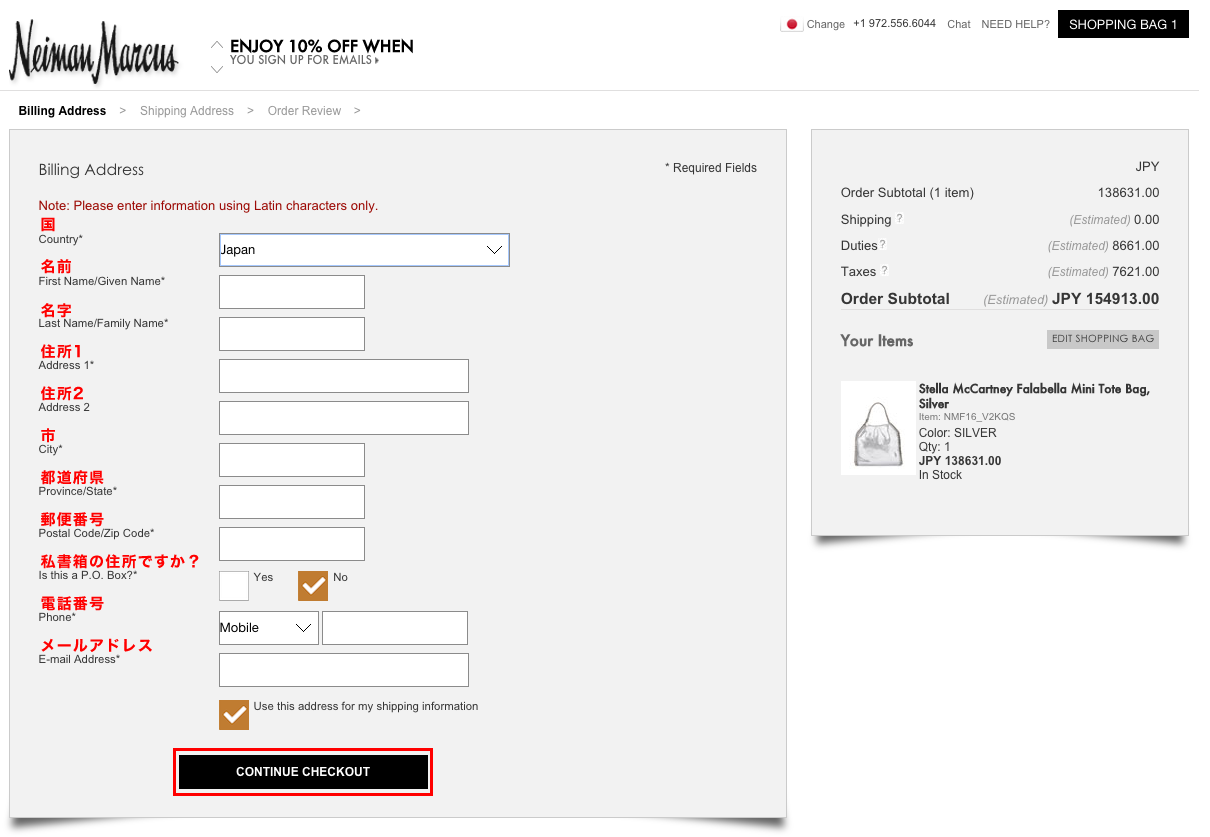Uncheck Use this address for shipping
Viewport: 1210px width, 837px height.
pyautogui.click(x=234, y=714)
